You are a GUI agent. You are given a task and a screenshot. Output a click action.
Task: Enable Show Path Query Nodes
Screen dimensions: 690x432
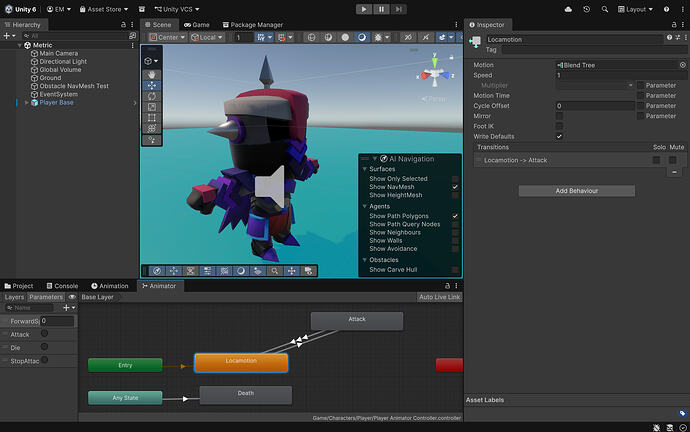click(x=455, y=224)
